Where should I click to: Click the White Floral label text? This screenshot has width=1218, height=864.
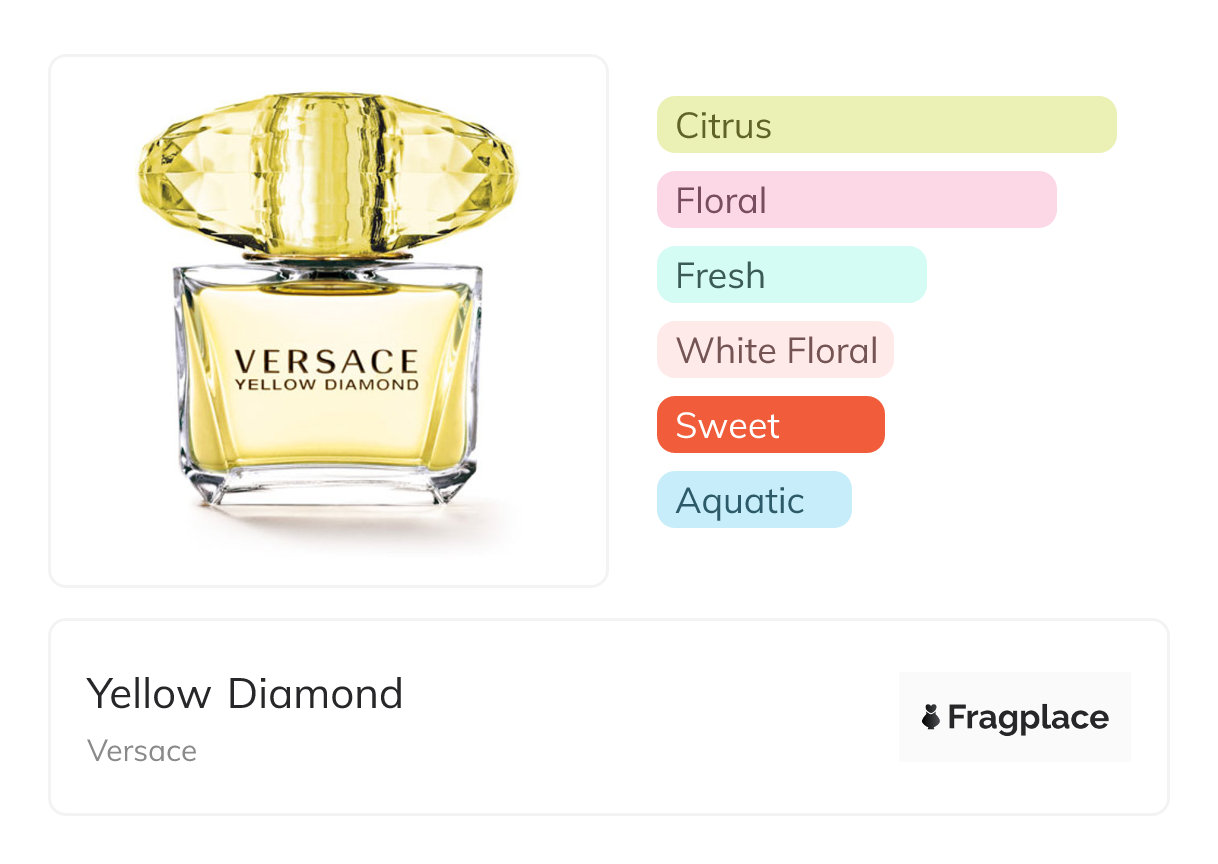[777, 351]
